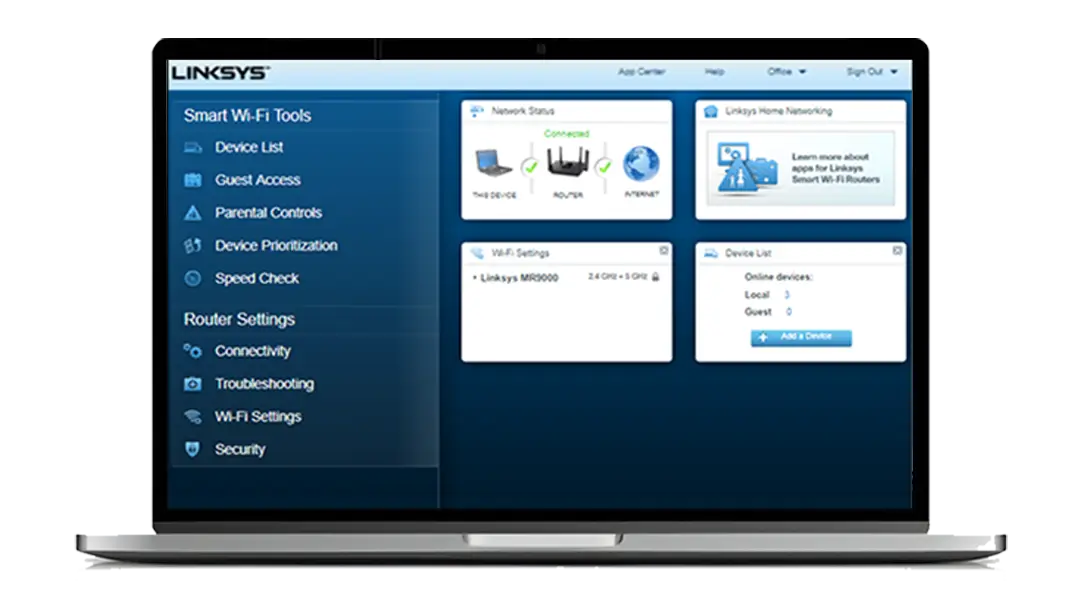Click the Guest devices count link
The height and width of the screenshot is (608, 1082).
click(789, 312)
